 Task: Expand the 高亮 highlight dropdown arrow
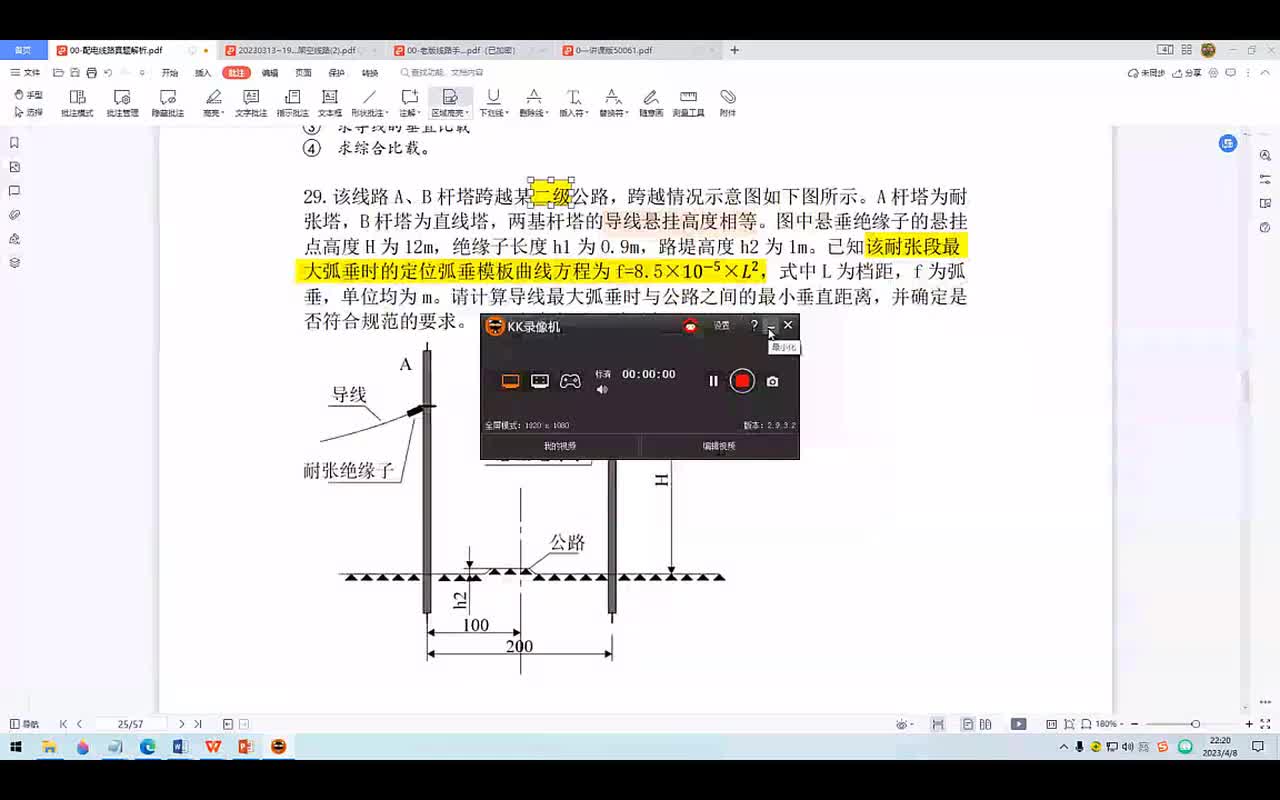tap(224, 114)
